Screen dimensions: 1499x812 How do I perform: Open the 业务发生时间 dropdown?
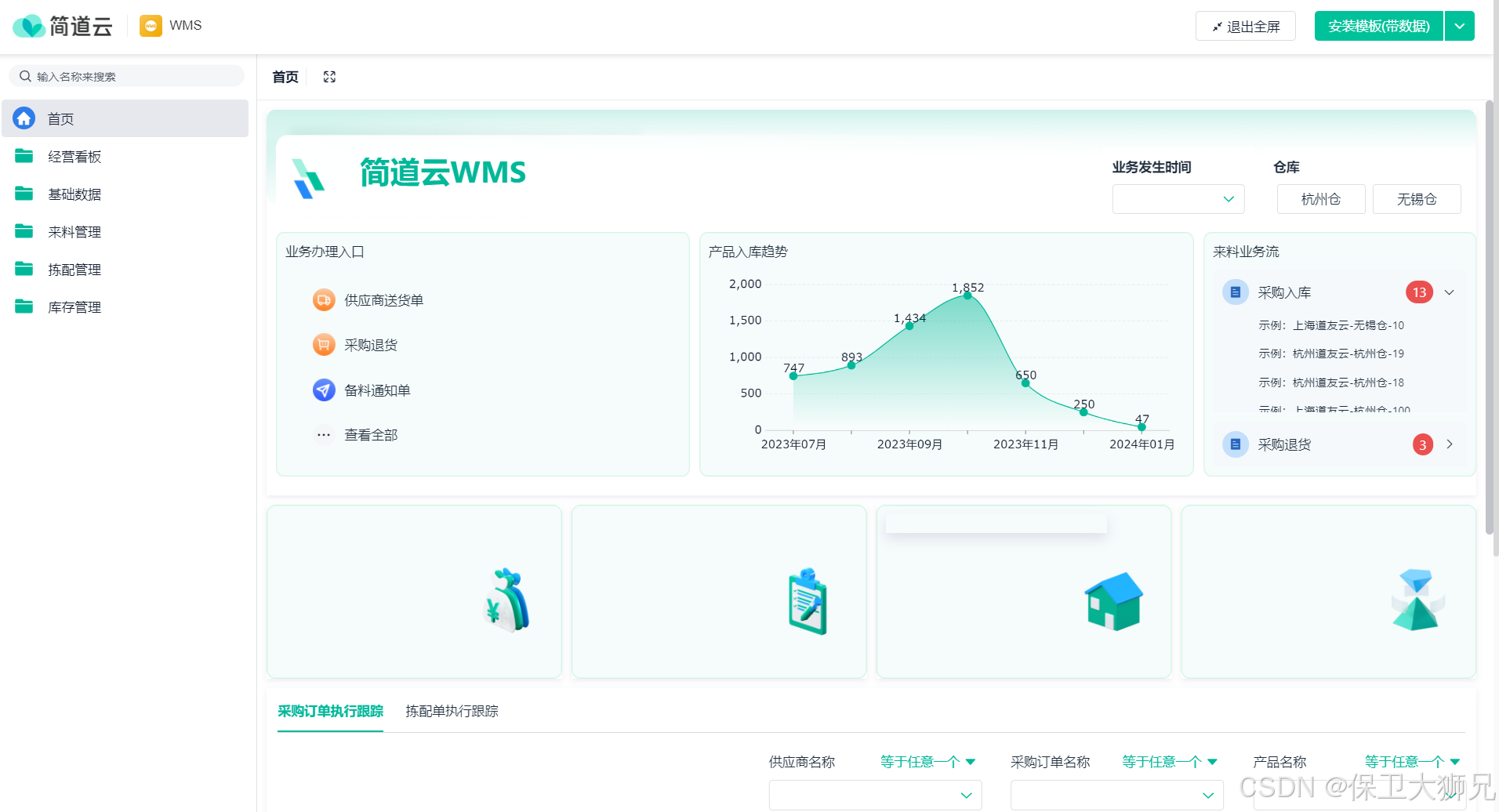tap(1178, 199)
